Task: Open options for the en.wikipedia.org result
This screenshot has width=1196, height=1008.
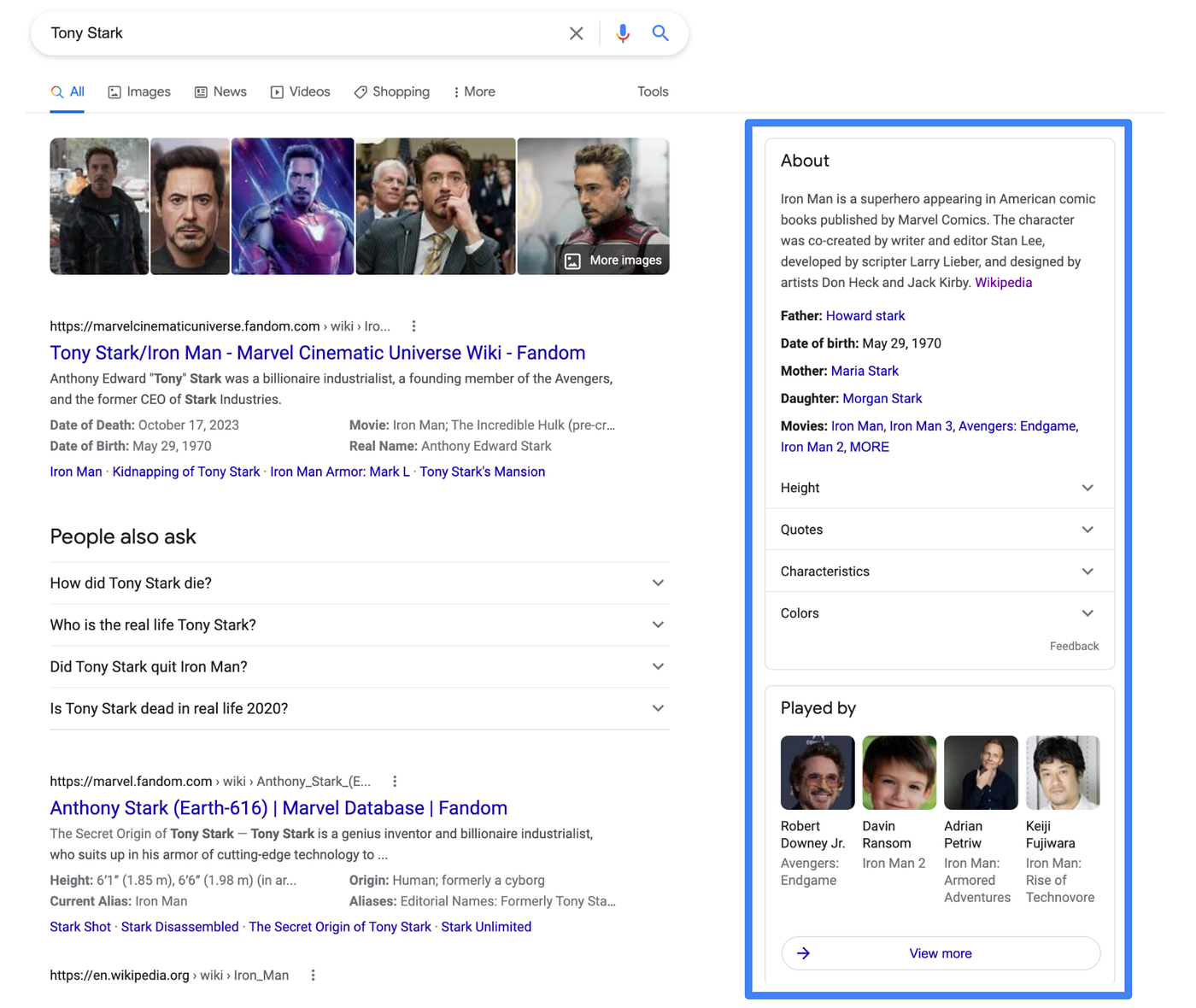Action: [x=314, y=976]
